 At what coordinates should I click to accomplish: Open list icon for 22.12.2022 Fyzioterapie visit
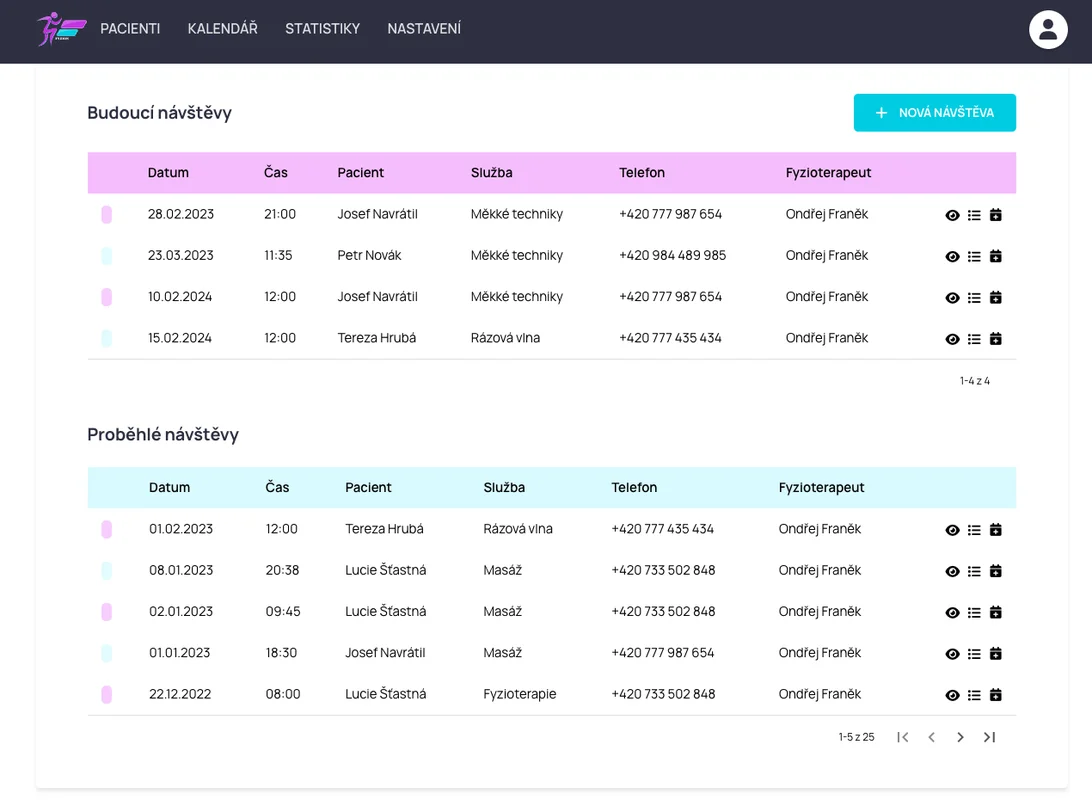click(x=974, y=695)
